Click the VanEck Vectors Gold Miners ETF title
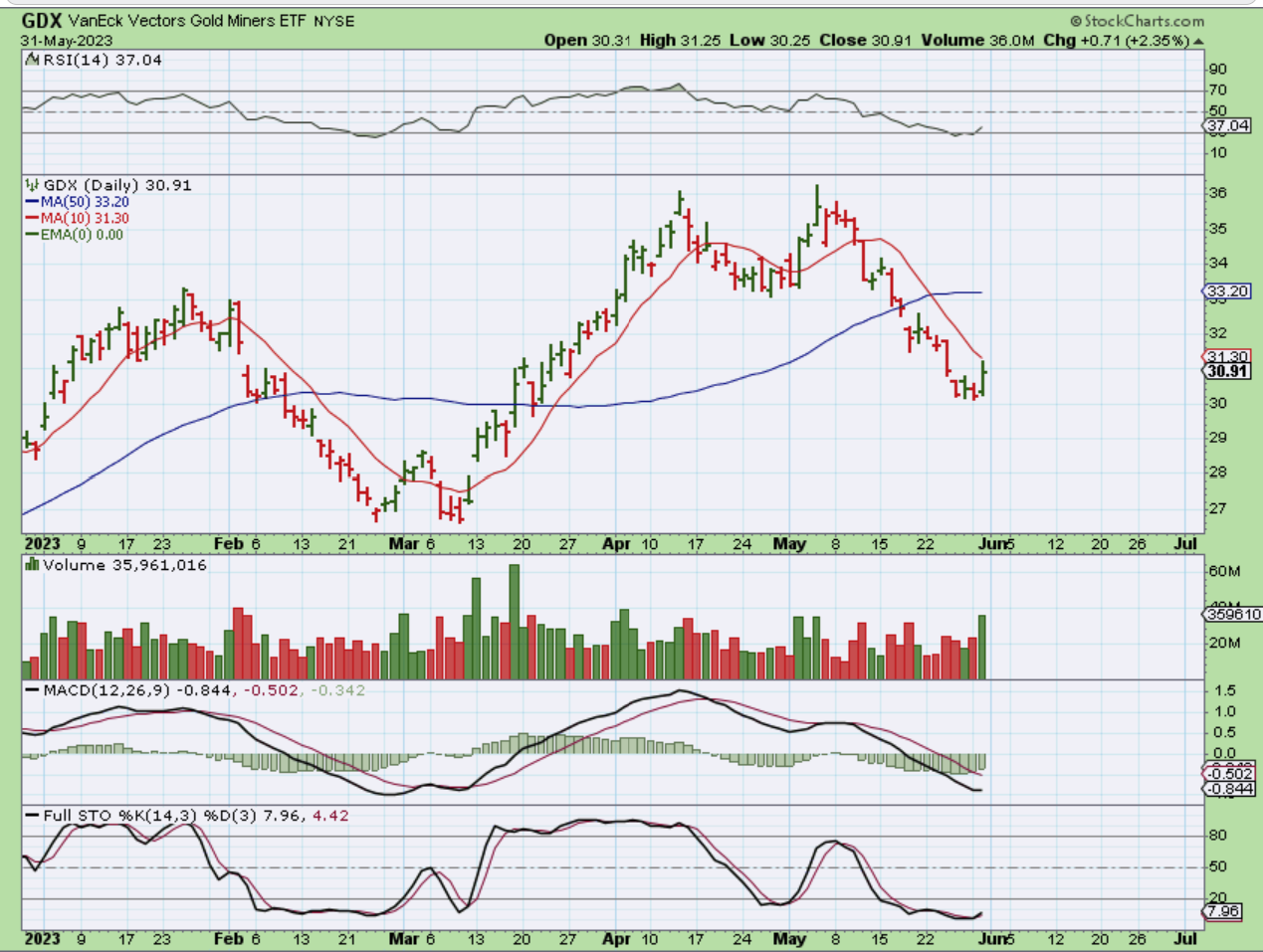 point(188,21)
